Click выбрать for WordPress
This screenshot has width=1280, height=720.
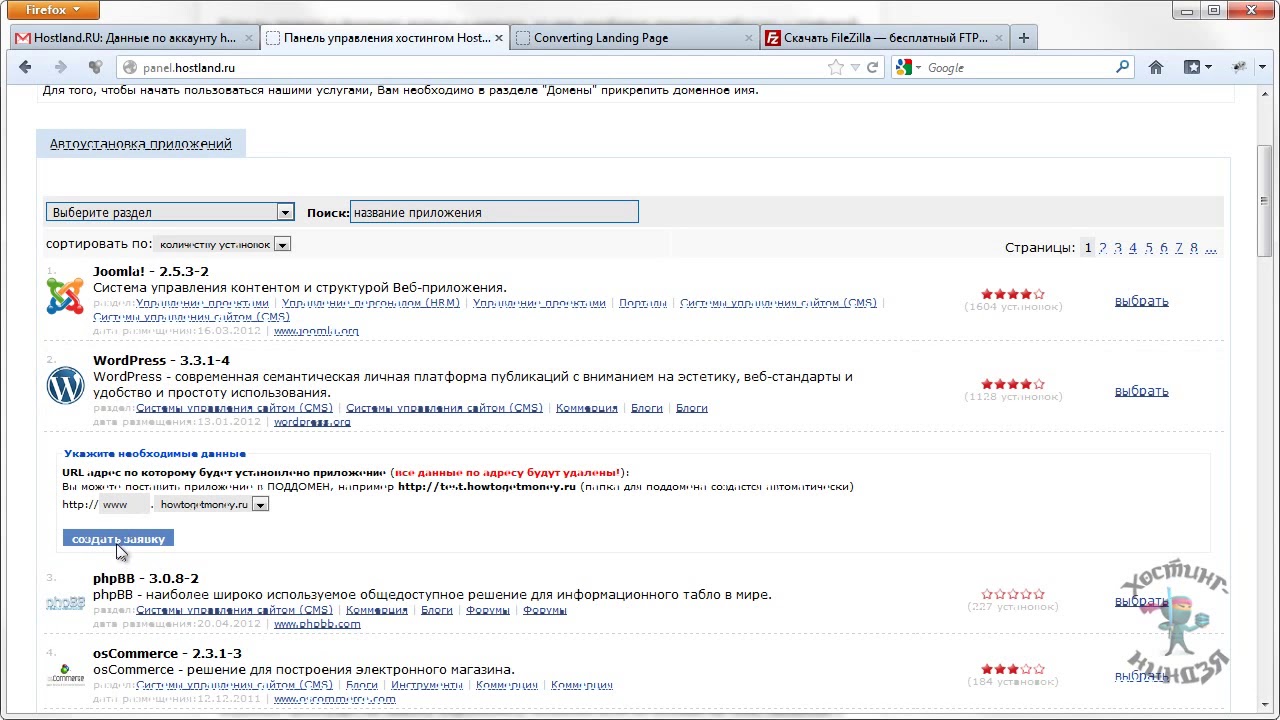[x=1141, y=391]
